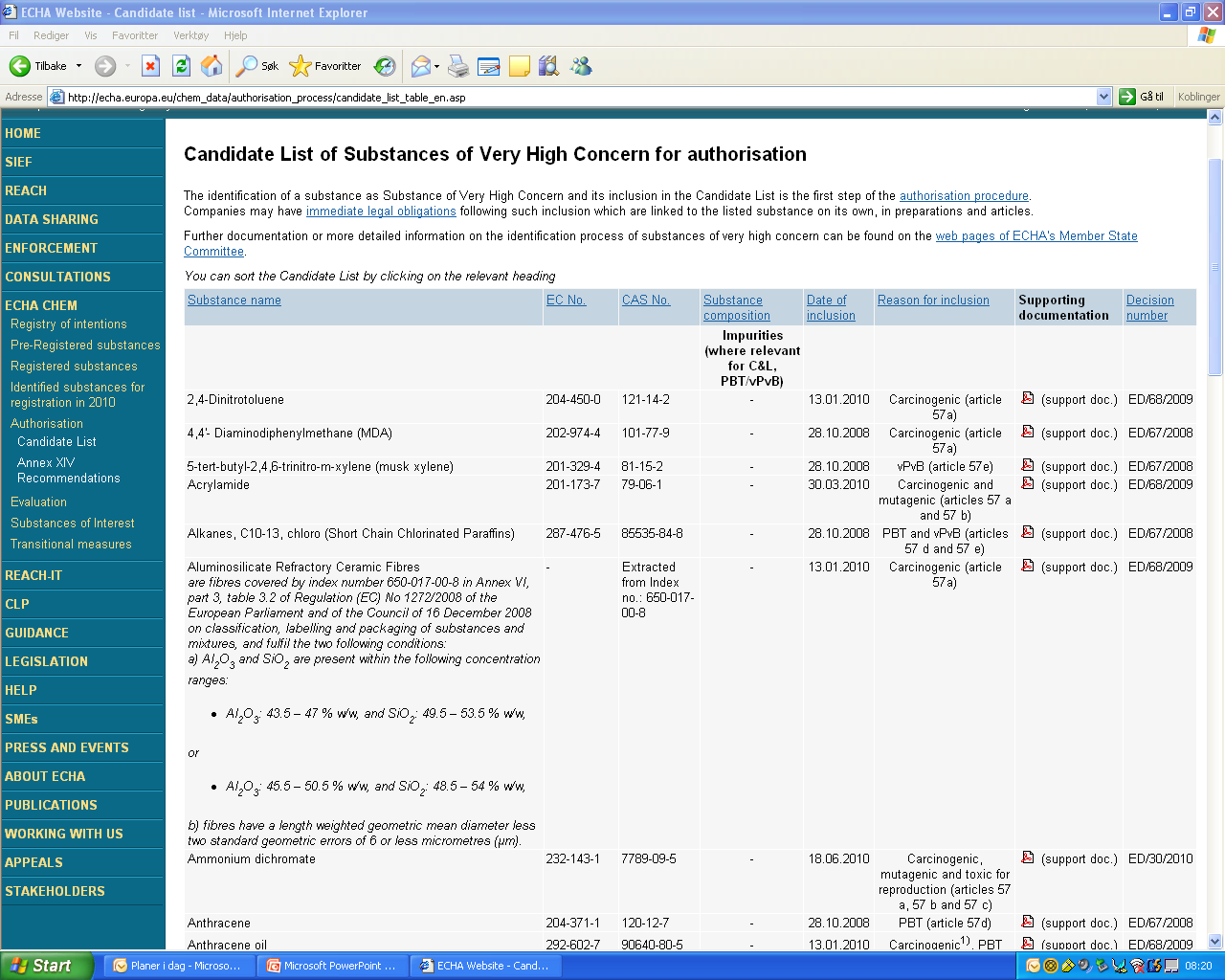Switch to Planer i dag taskbar window
1225x980 pixels.
tap(178, 966)
